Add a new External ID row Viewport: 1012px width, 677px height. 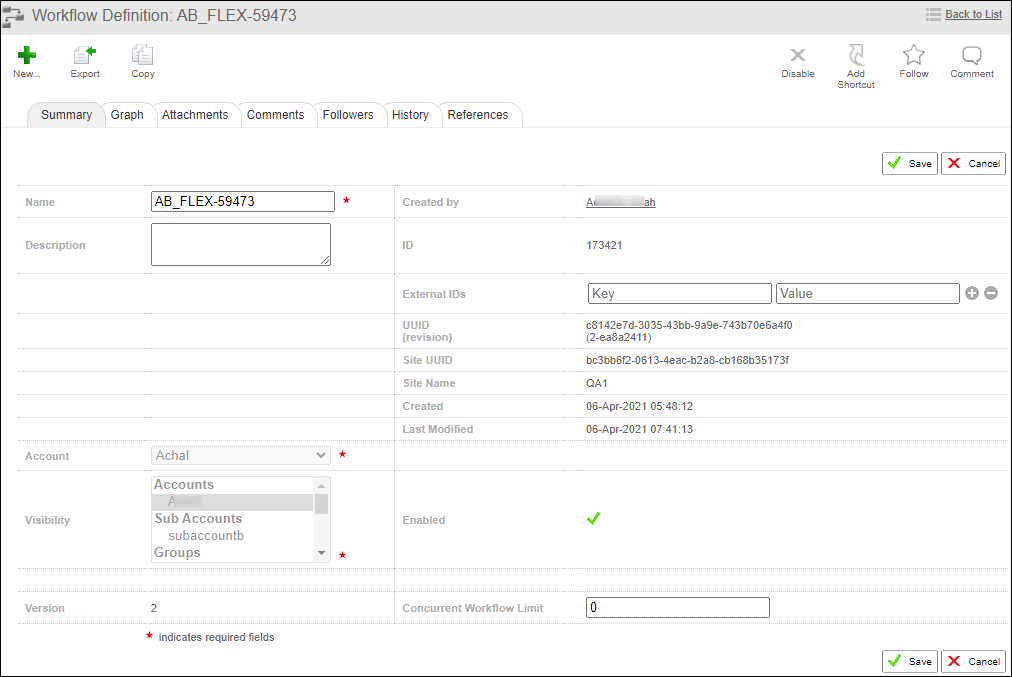(x=971, y=293)
